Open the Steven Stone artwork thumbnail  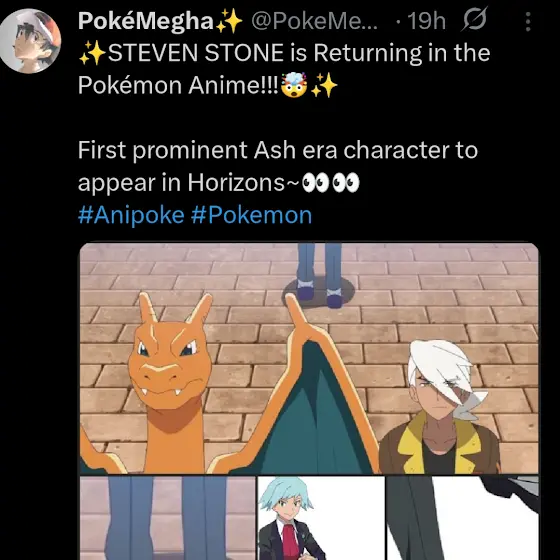coord(321,518)
